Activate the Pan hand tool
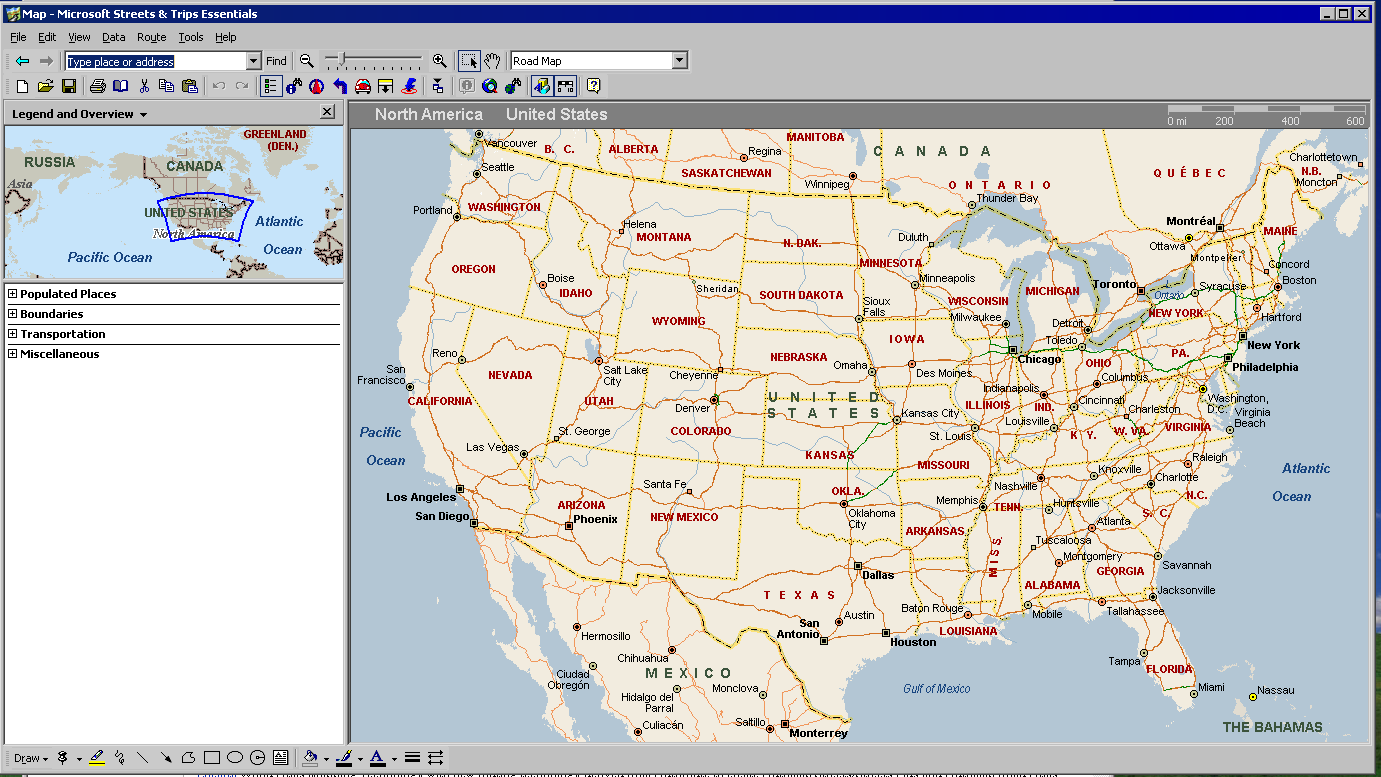Image resolution: width=1381 pixels, height=777 pixels. (x=493, y=61)
